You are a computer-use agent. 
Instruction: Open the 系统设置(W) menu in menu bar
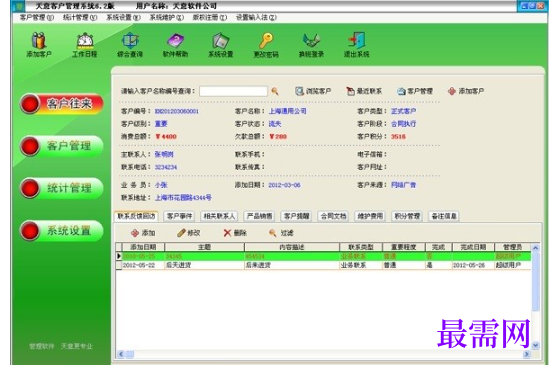click(x=123, y=17)
